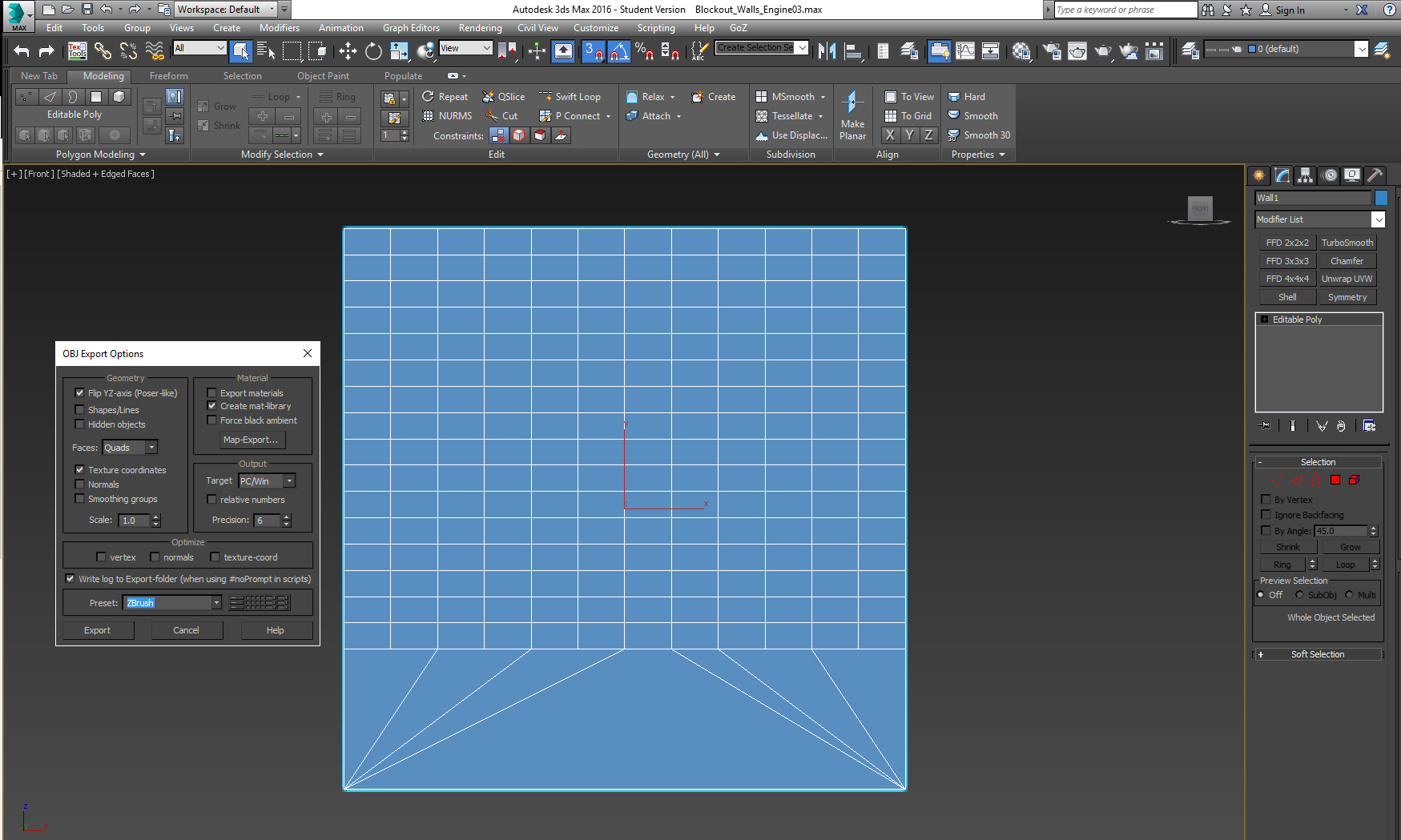
Task: Open the Graph Editors menu
Action: coord(411,28)
